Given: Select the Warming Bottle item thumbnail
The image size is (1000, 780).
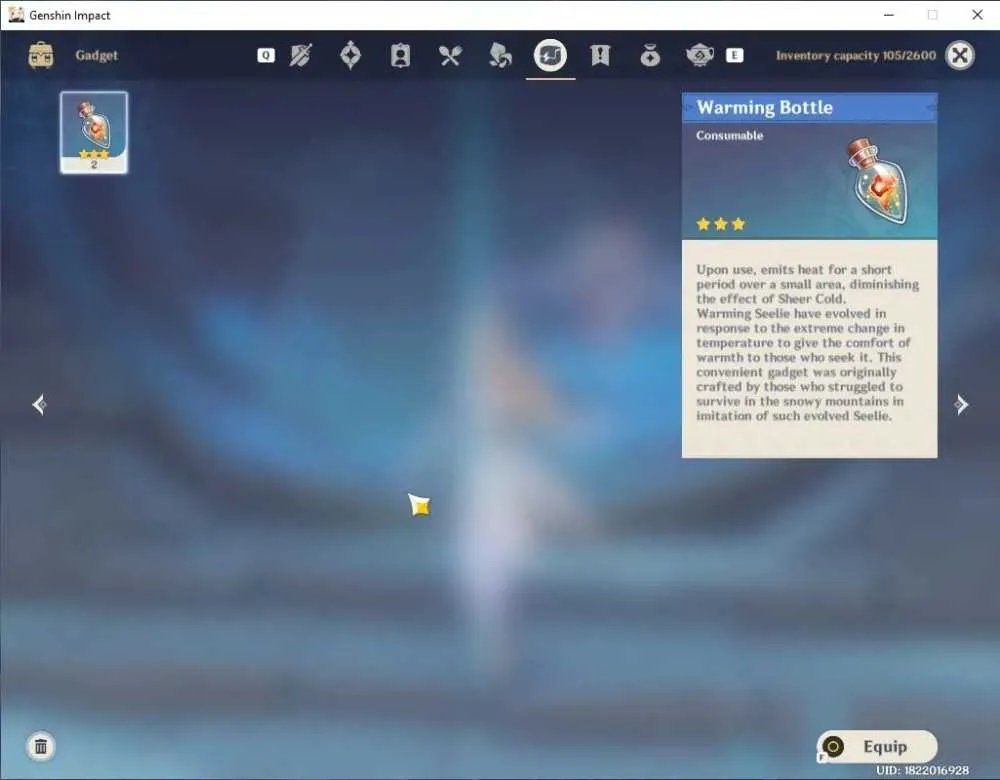Looking at the screenshot, I should point(94,132).
